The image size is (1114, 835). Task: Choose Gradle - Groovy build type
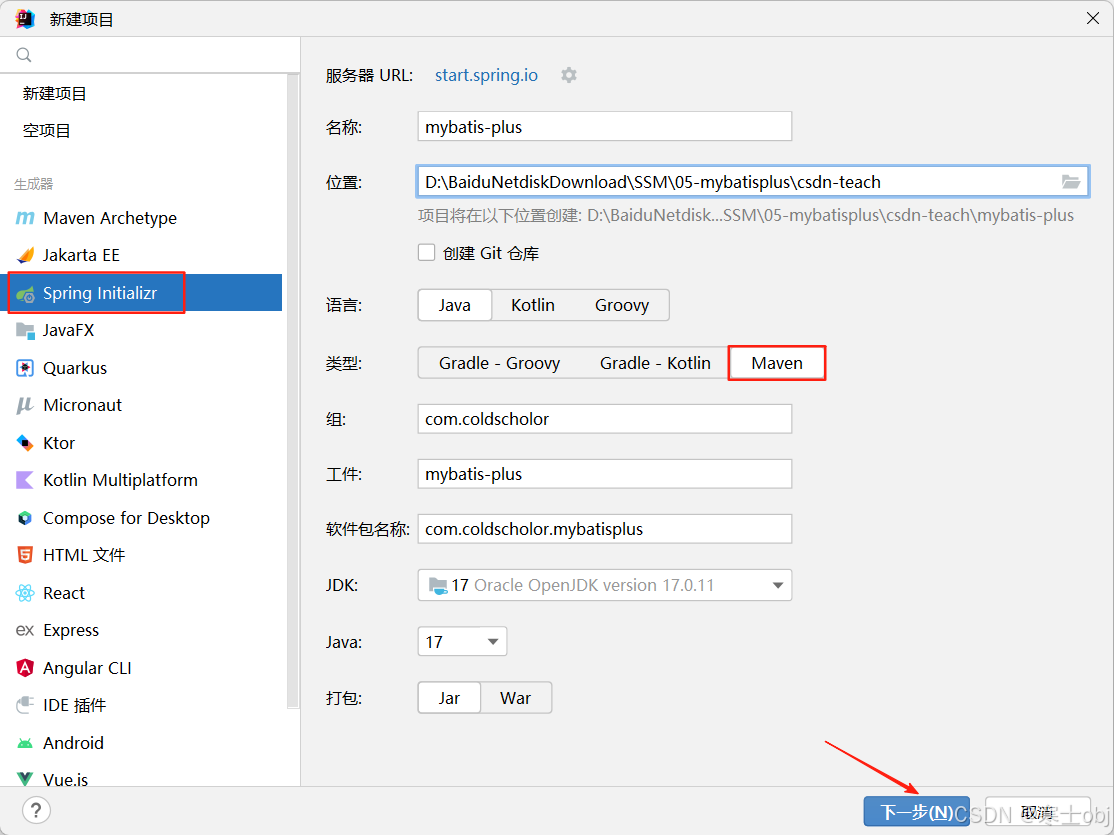(499, 363)
